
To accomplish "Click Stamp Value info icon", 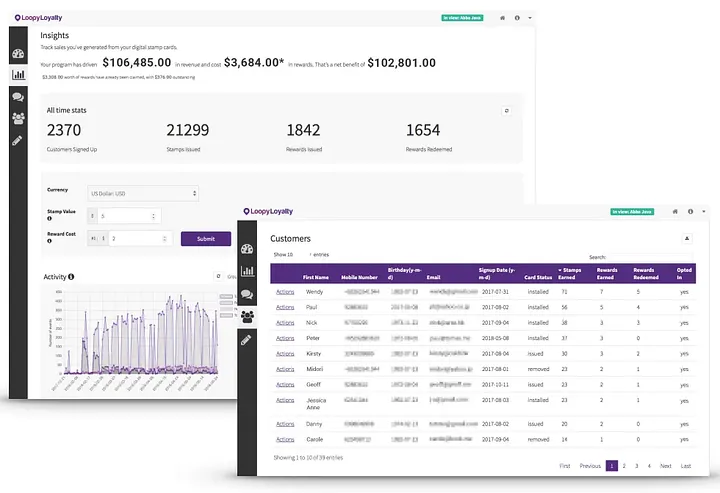I will pos(50,218).
